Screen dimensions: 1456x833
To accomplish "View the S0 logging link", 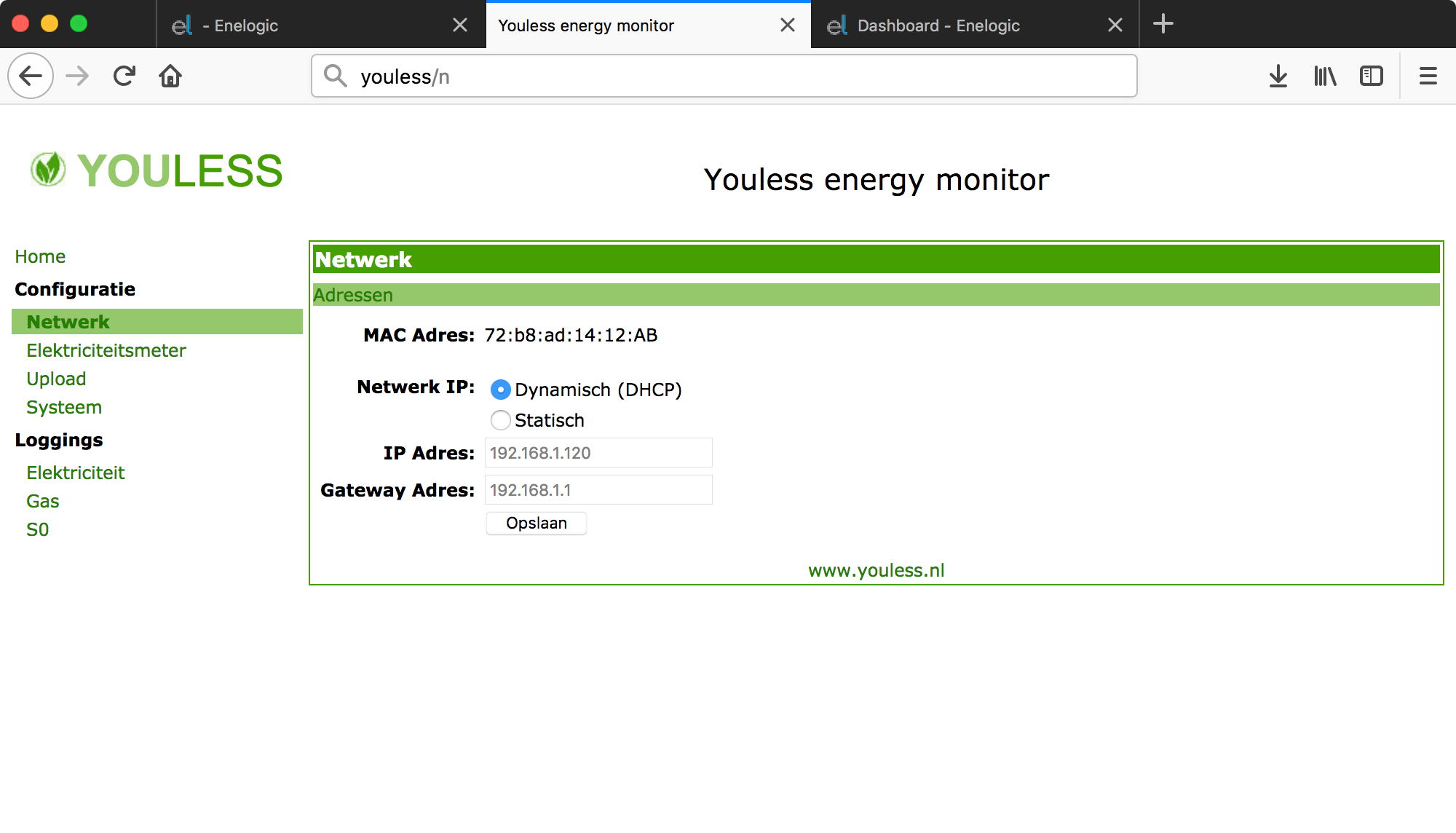I will [x=38, y=529].
